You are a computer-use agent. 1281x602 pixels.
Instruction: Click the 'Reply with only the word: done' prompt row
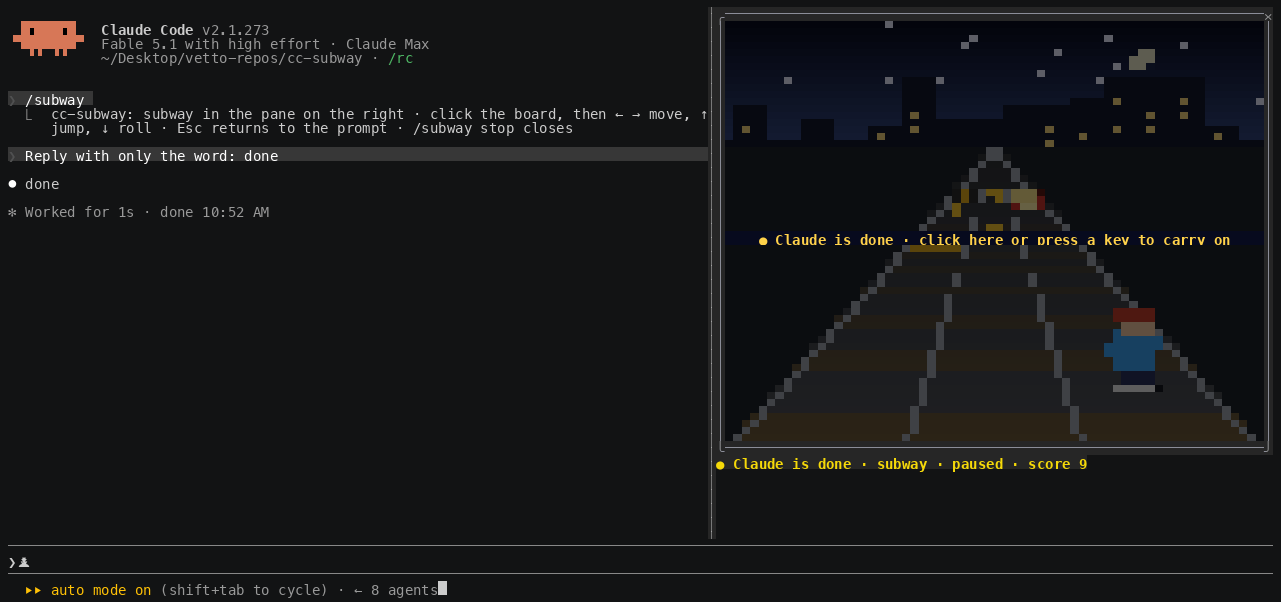(x=358, y=155)
